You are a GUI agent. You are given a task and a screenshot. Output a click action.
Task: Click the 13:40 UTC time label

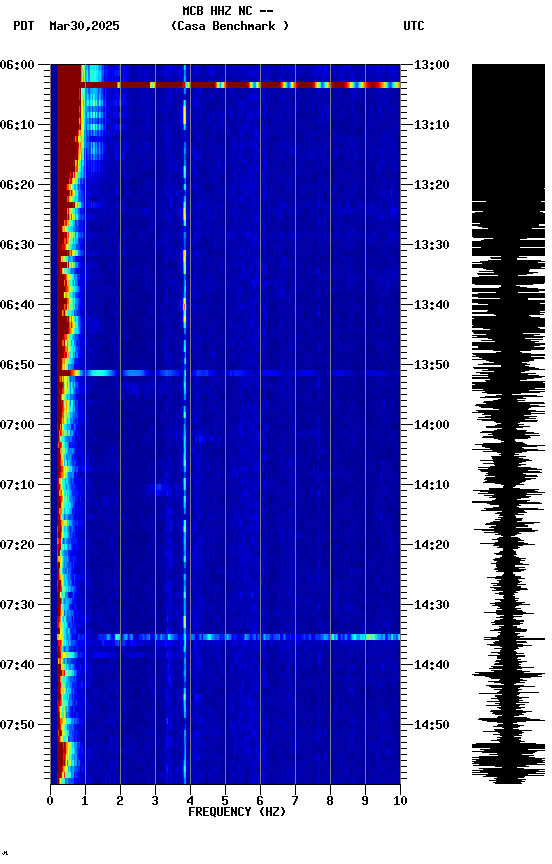point(432,305)
